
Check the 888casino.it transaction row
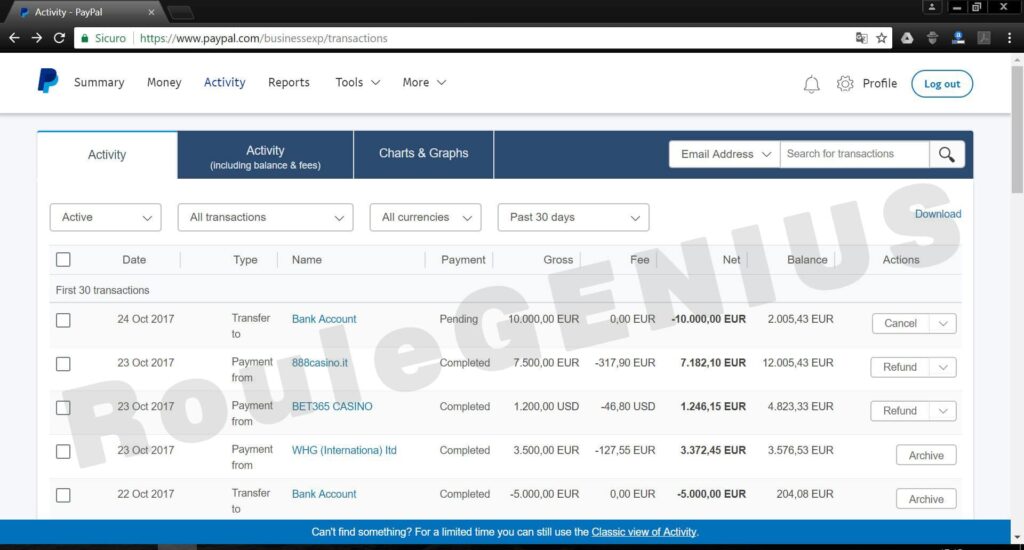[63, 364]
